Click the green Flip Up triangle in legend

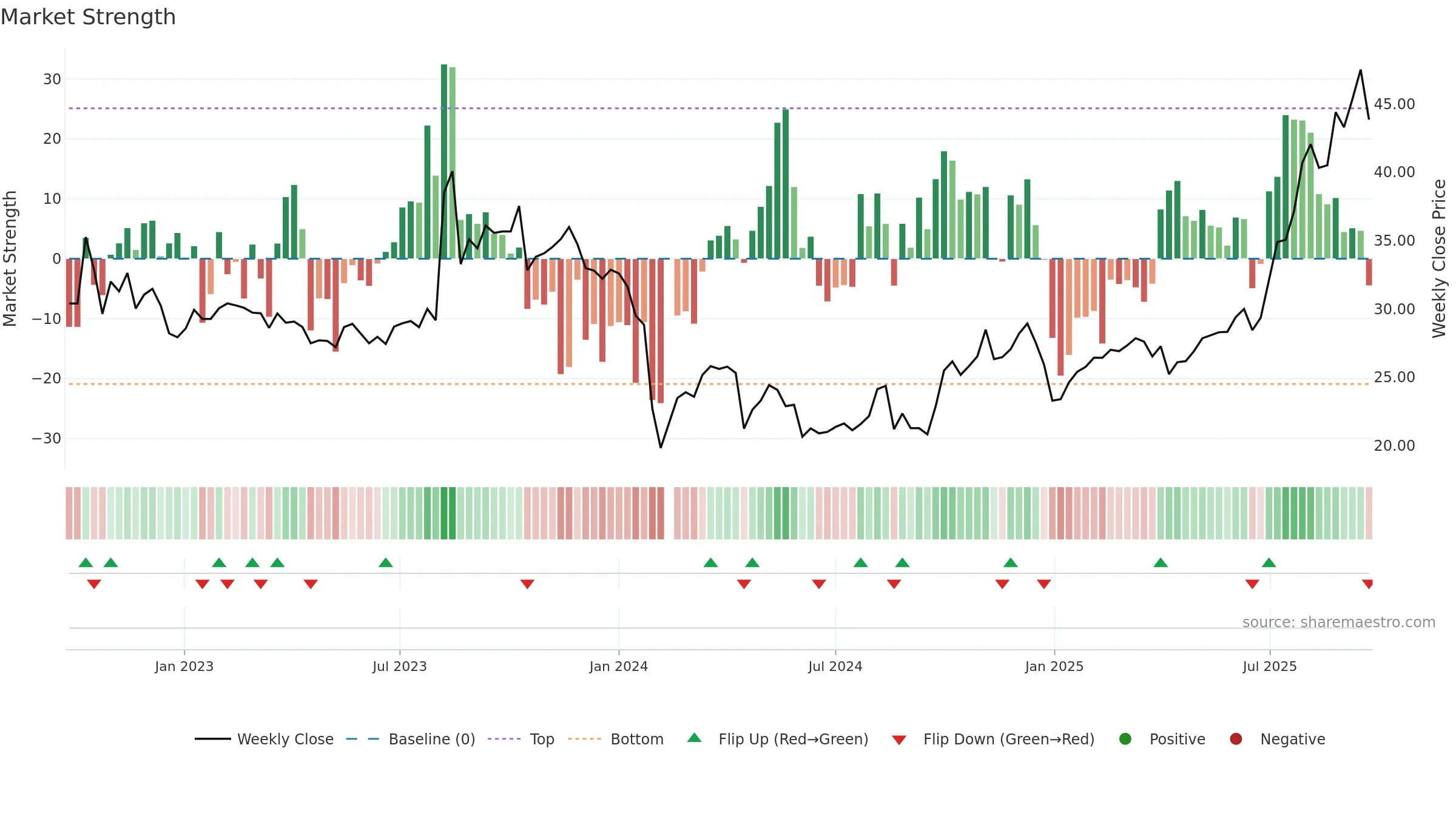tap(695, 738)
